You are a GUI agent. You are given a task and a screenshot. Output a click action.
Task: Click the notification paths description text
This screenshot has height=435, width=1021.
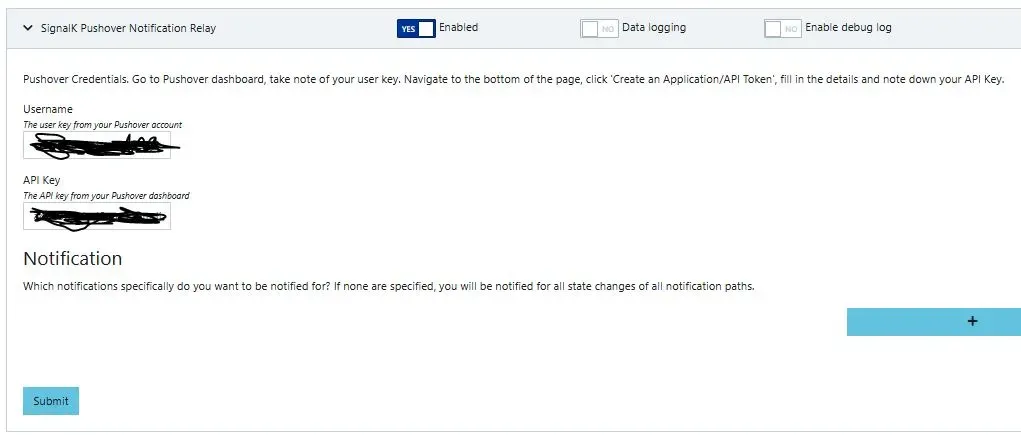(x=388, y=287)
